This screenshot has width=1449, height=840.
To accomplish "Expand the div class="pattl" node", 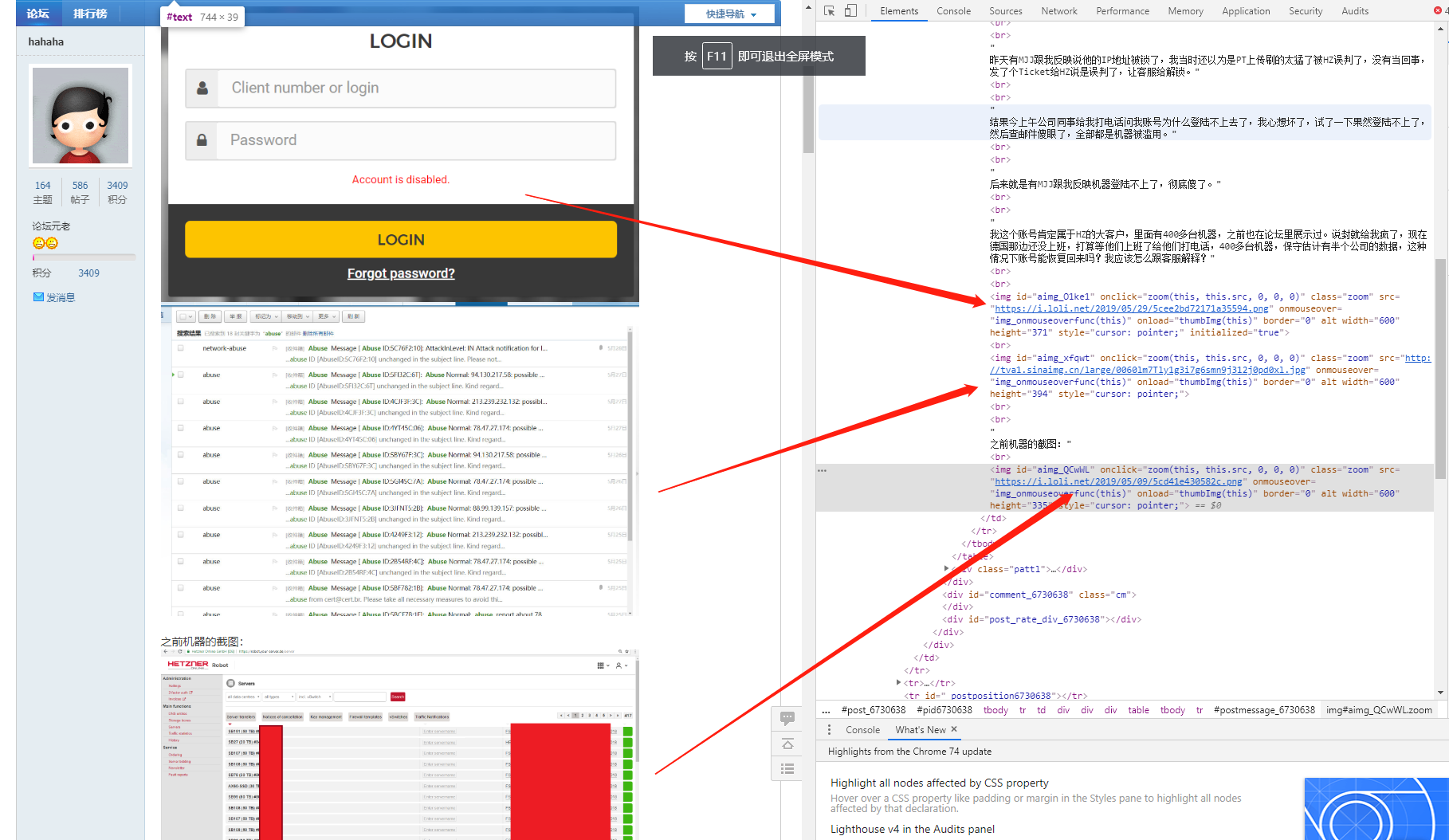I will click(946, 569).
